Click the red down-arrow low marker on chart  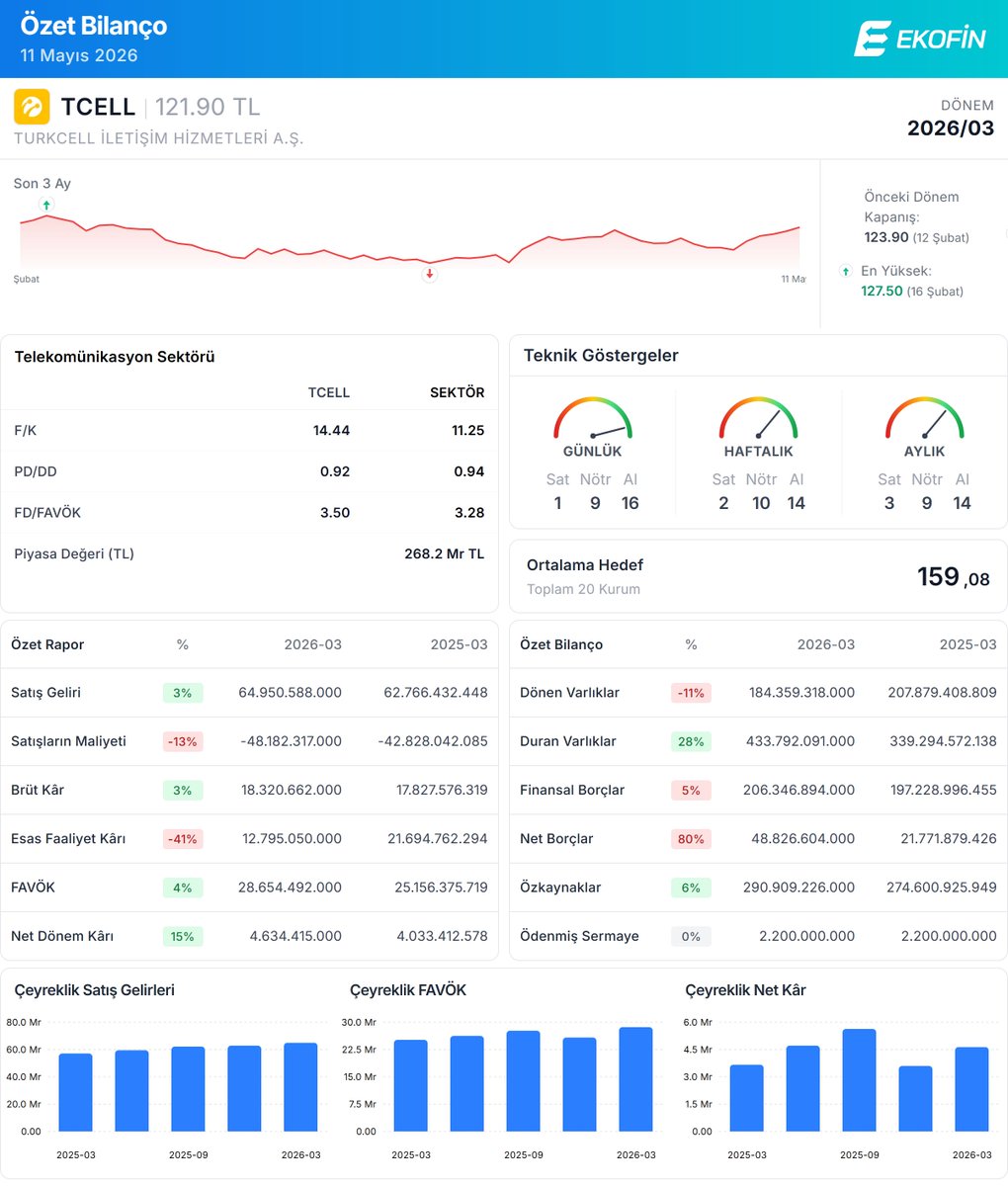[x=429, y=274]
